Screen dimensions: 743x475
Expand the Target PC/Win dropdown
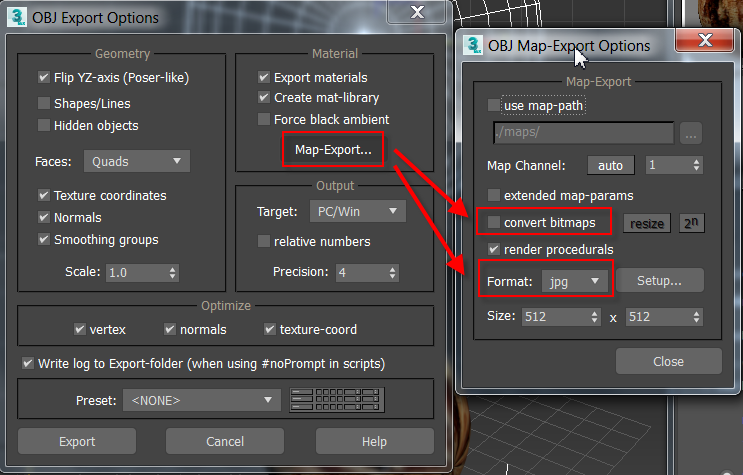[358, 211]
